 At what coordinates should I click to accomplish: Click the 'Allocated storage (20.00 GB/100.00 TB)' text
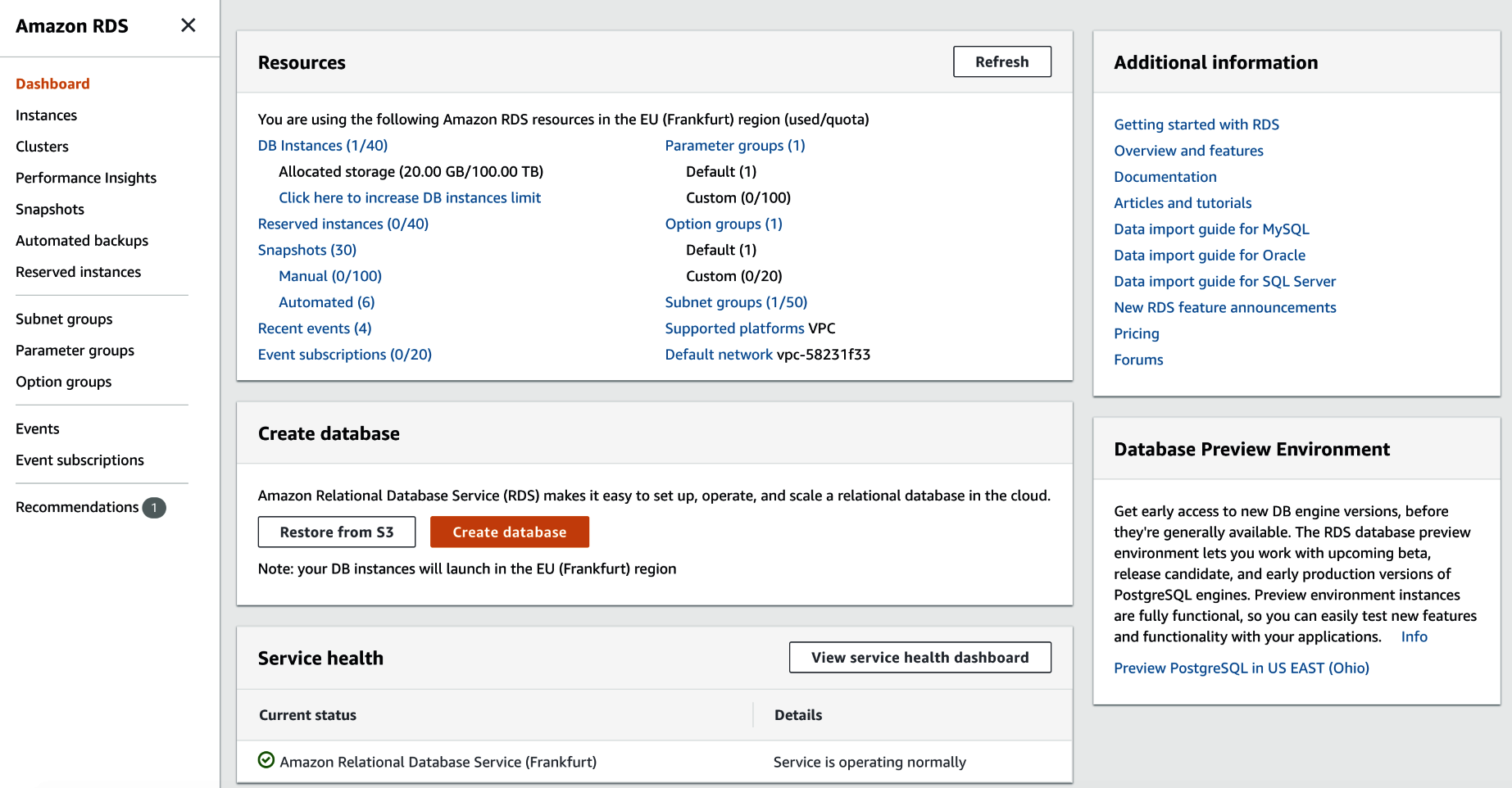411,171
